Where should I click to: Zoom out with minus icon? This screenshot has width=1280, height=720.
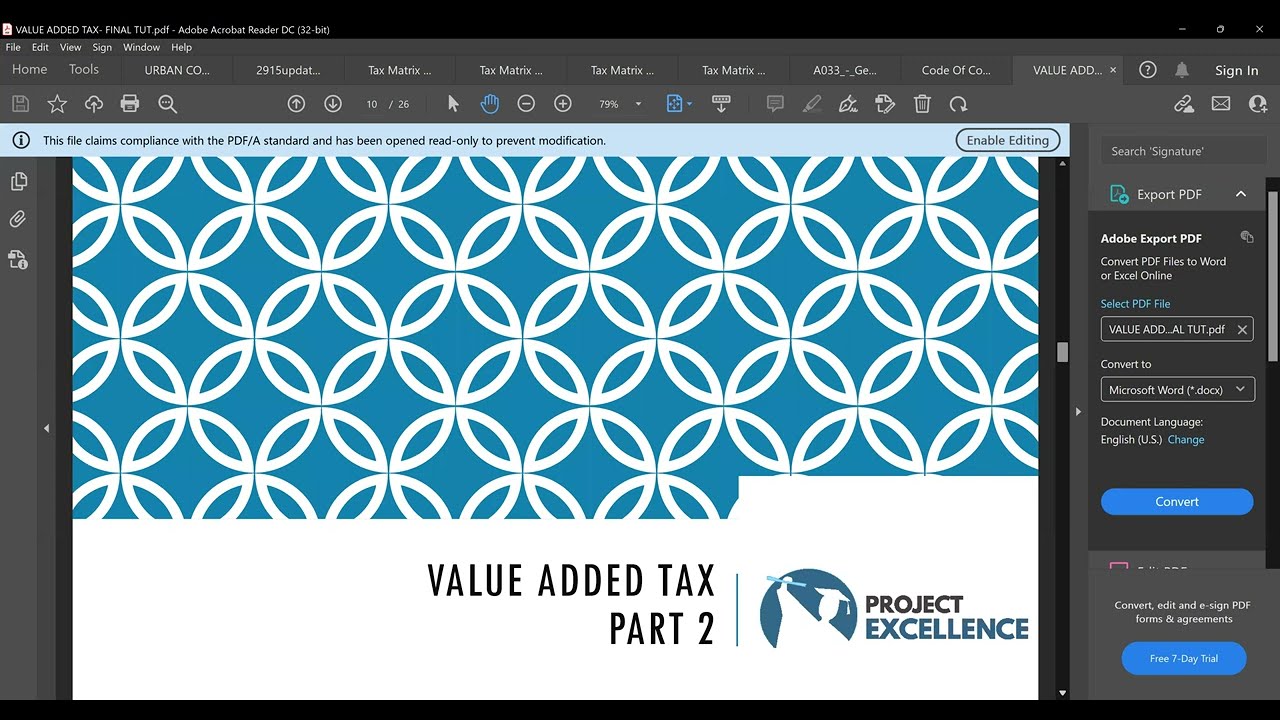point(526,104)
